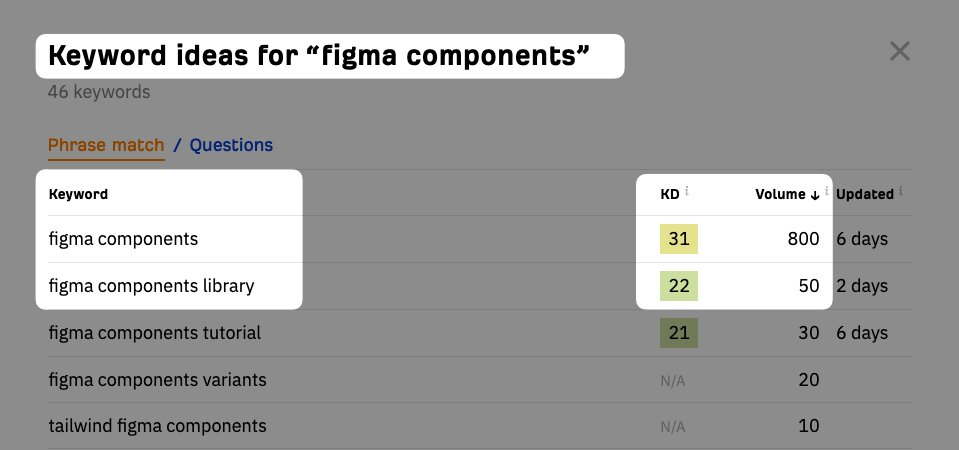959x450 pixels.
Task: Click the Volume info icon
Action: (827, 190)
